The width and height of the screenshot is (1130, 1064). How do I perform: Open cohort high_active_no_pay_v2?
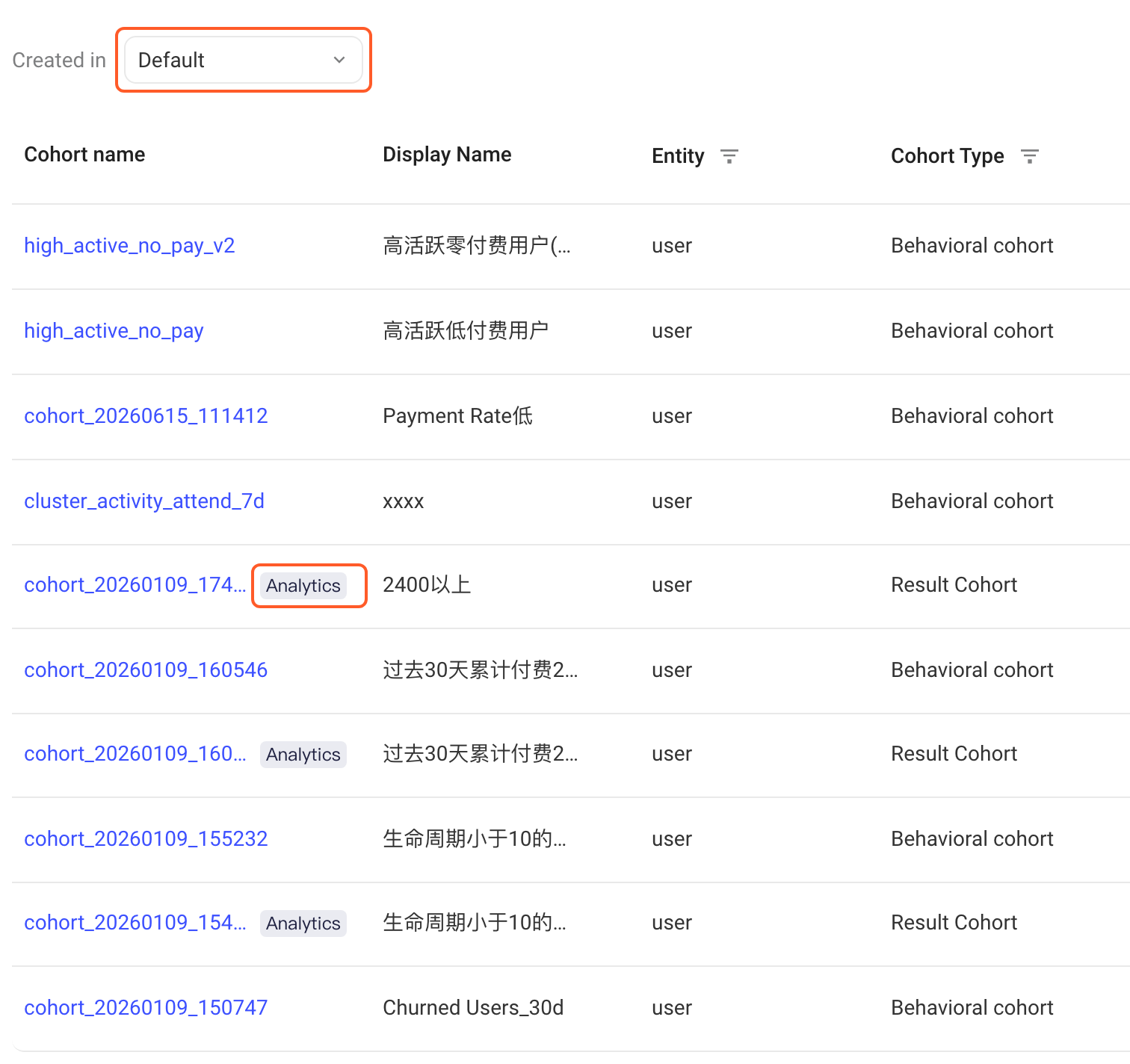(129, 246)
